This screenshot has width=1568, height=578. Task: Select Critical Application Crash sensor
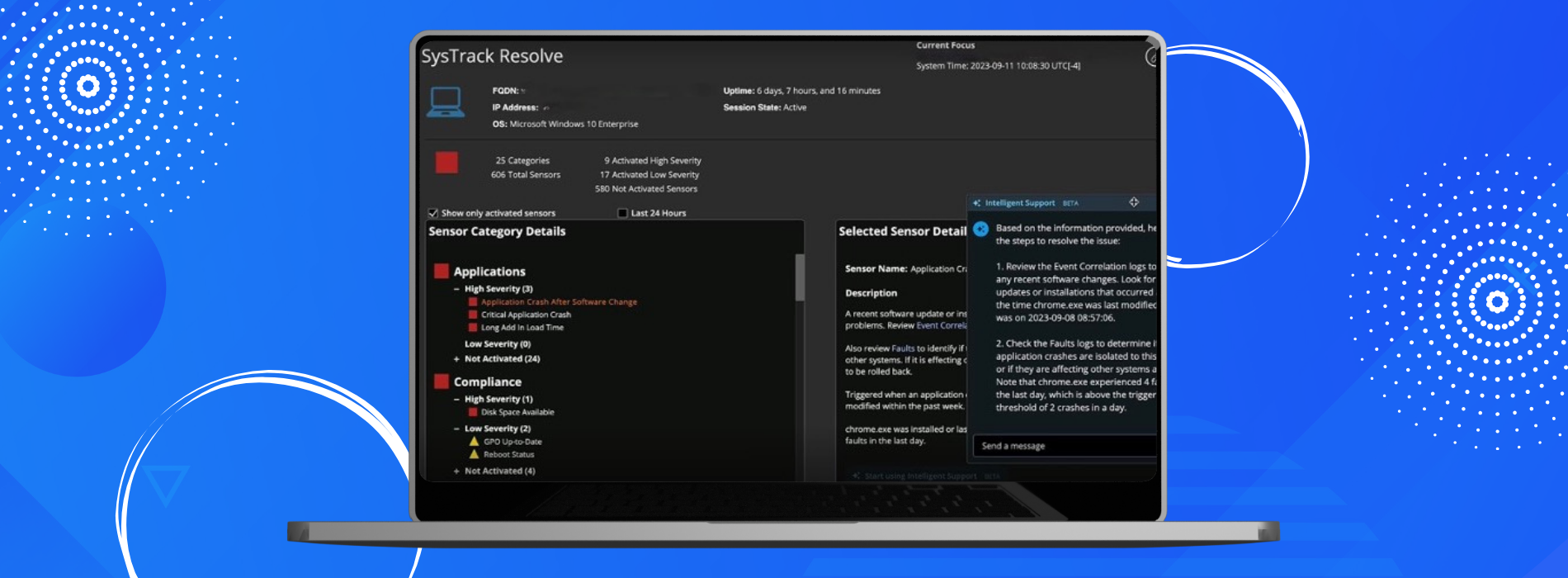tap(527, 315)
